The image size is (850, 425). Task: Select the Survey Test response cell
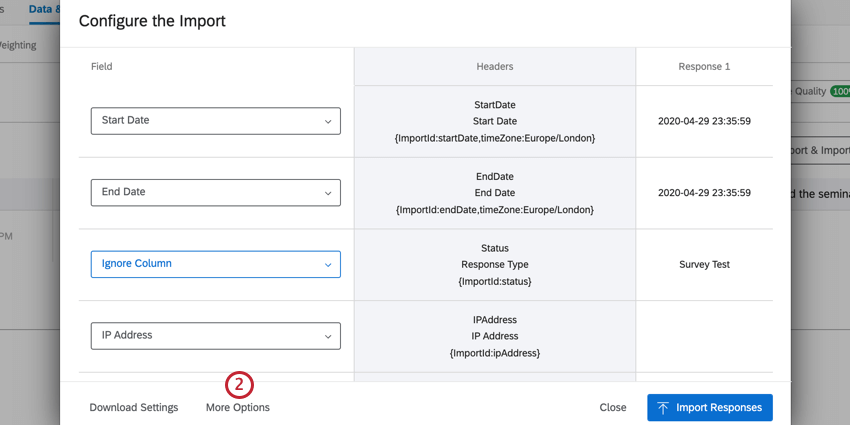click(x=704, y=265)
